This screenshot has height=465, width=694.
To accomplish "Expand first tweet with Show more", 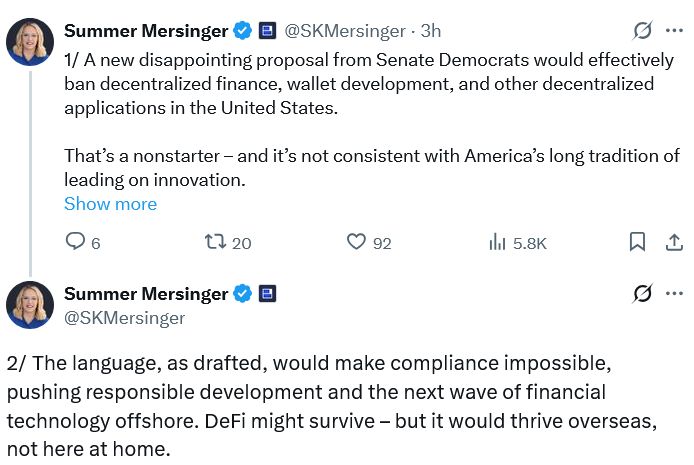I will click(x=110, y=204).
